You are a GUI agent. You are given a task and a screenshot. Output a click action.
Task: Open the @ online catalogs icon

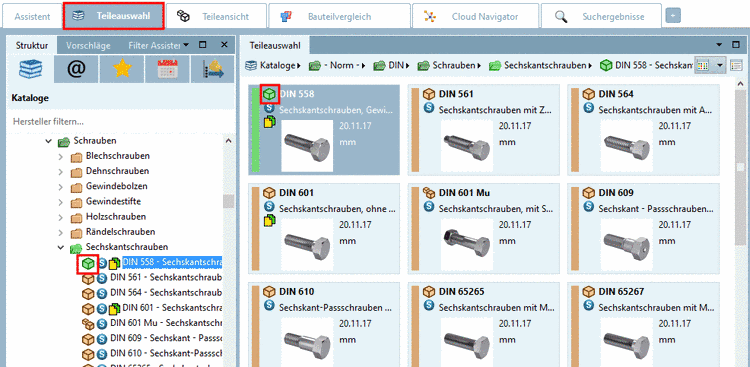76,70
